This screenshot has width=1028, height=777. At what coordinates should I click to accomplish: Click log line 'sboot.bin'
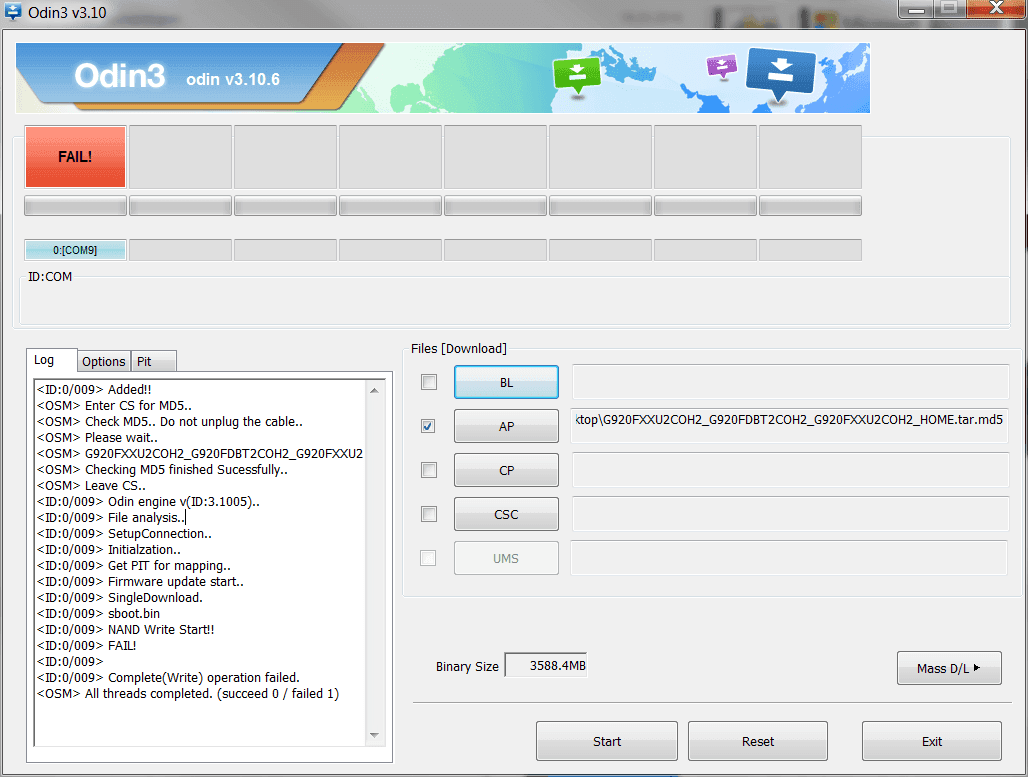pos(98,614)
